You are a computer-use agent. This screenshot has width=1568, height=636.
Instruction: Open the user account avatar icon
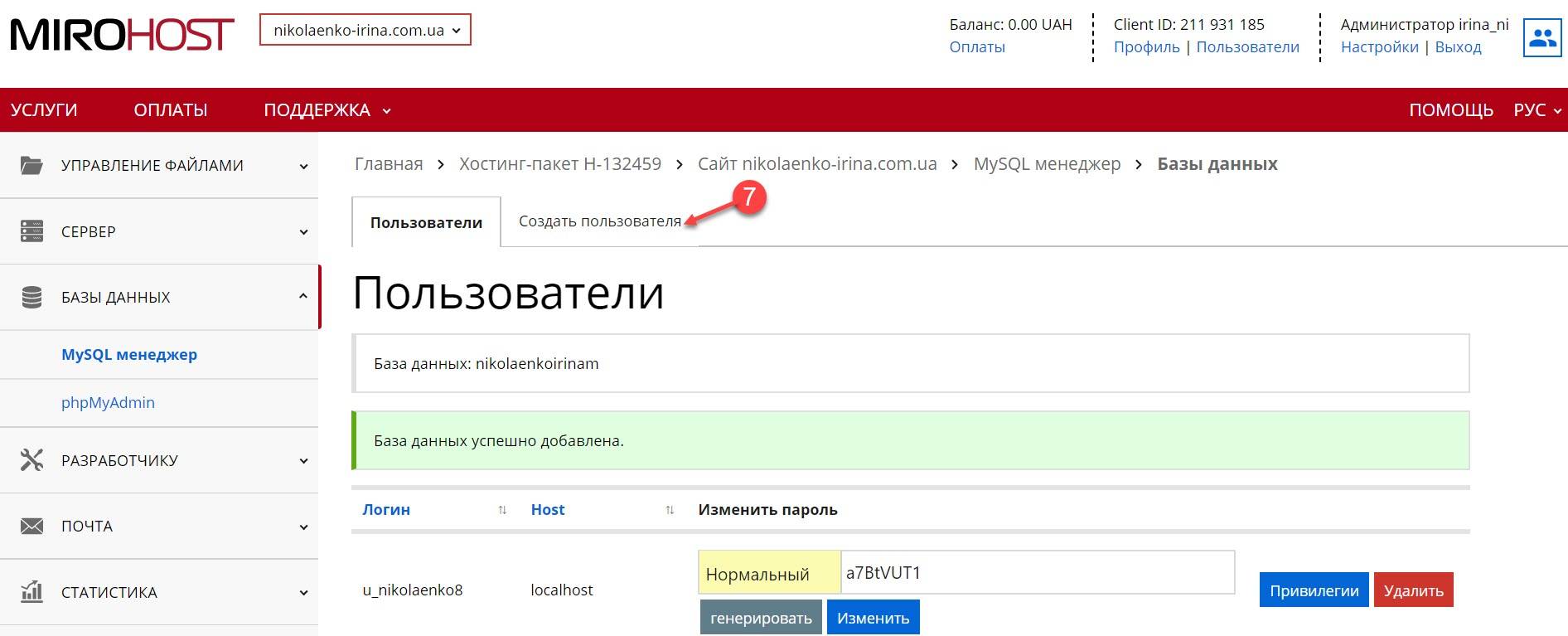point(1541,38)
